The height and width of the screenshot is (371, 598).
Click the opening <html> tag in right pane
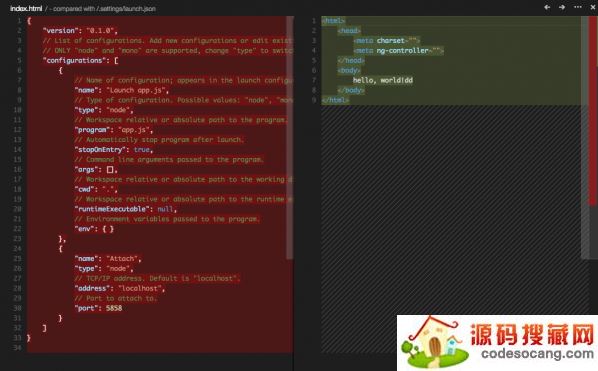333,21
